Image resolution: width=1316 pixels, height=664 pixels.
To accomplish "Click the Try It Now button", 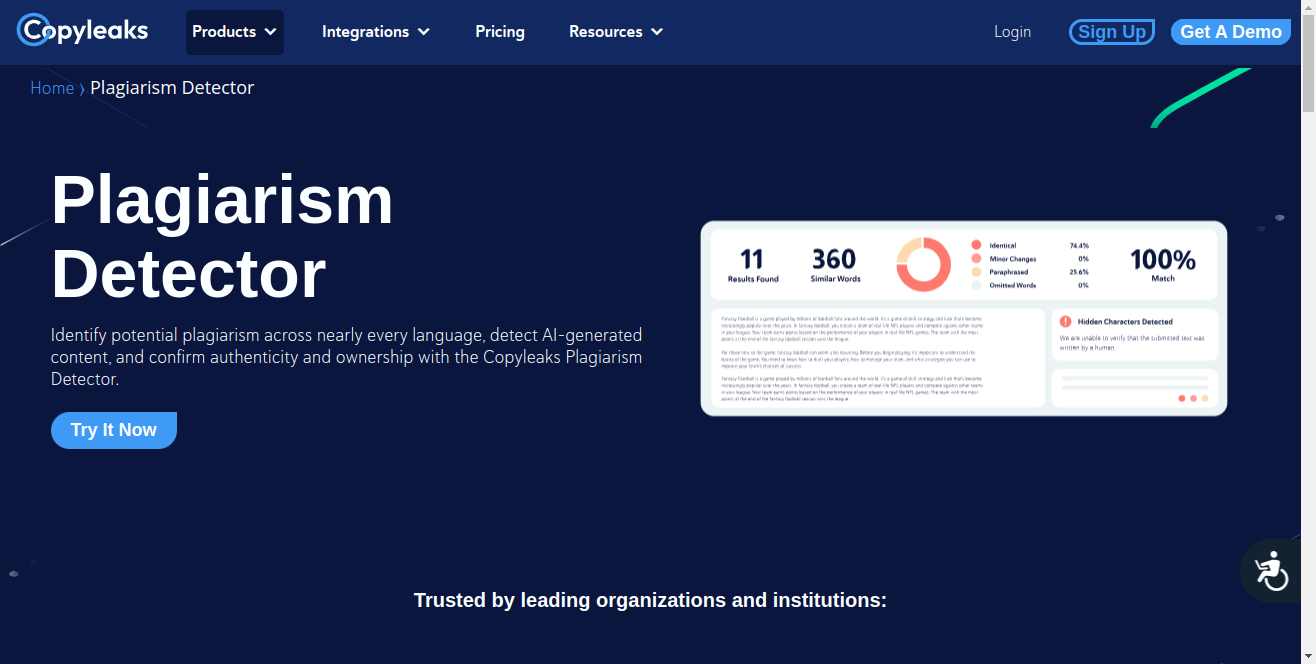I will [x=114, y=430].
